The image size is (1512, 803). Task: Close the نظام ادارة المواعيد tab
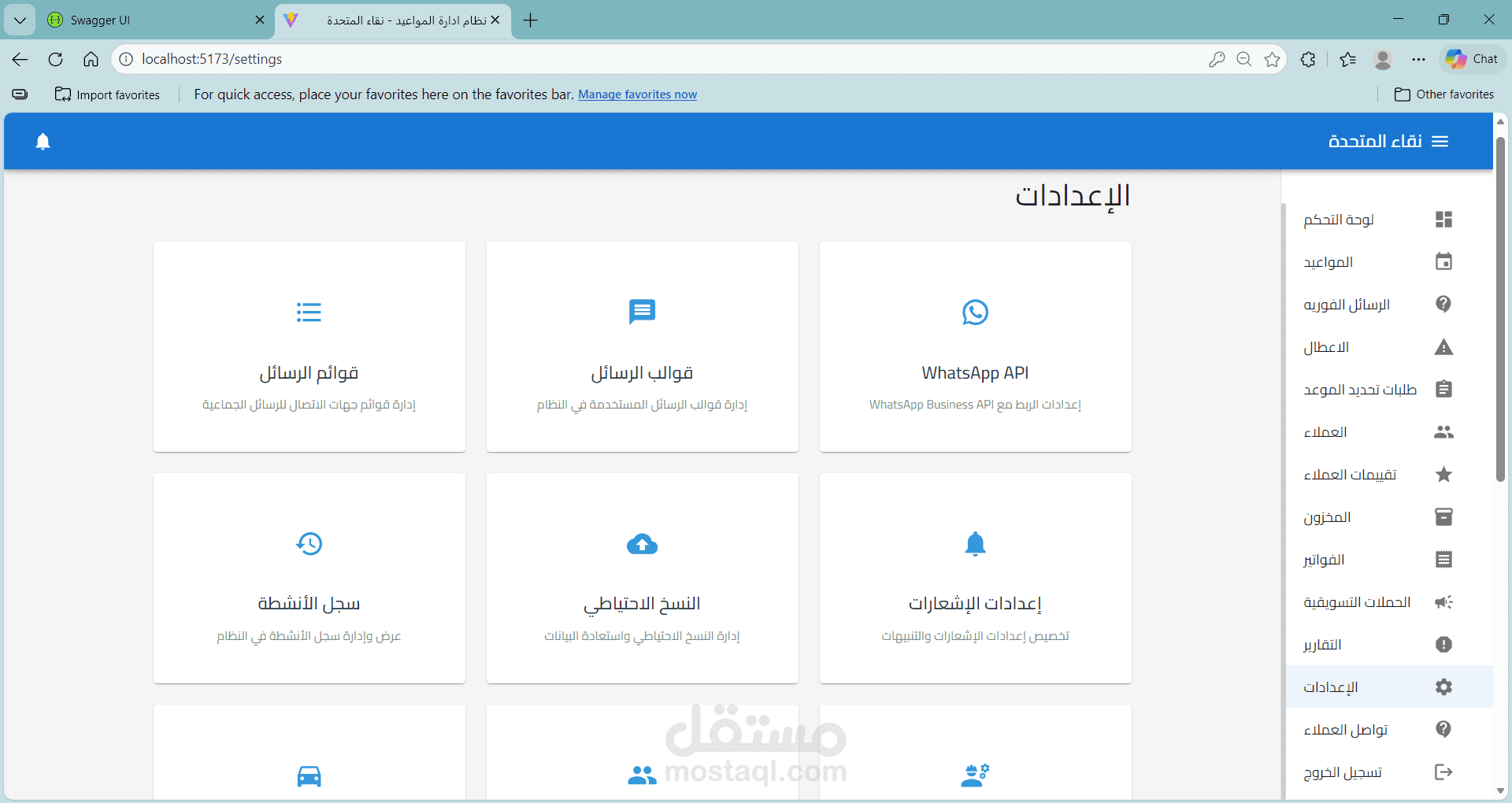(495, 20)
